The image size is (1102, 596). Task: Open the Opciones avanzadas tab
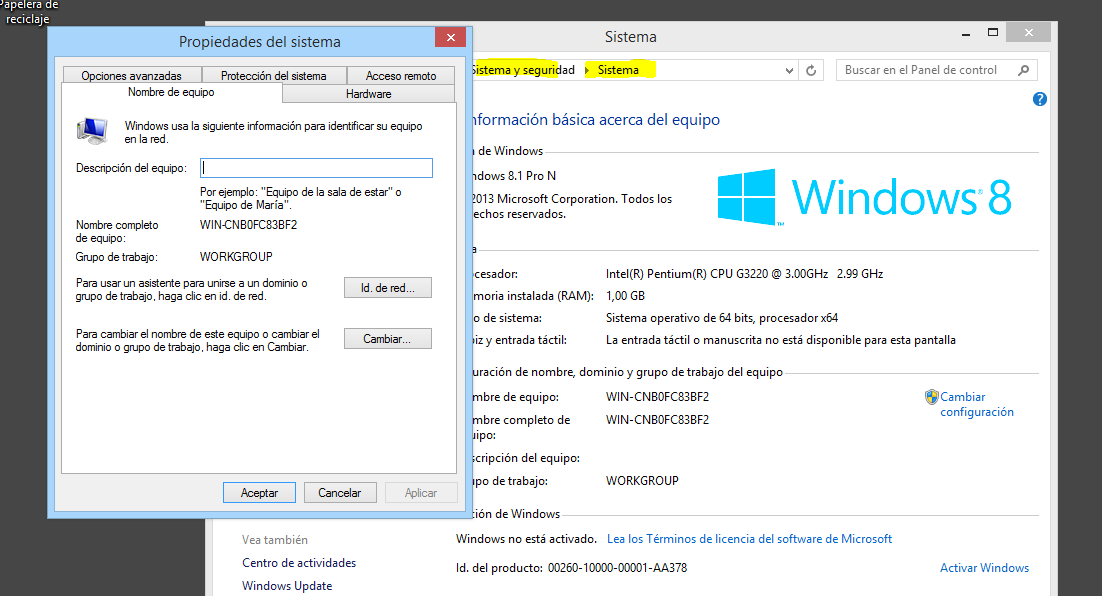click(131, 75)
